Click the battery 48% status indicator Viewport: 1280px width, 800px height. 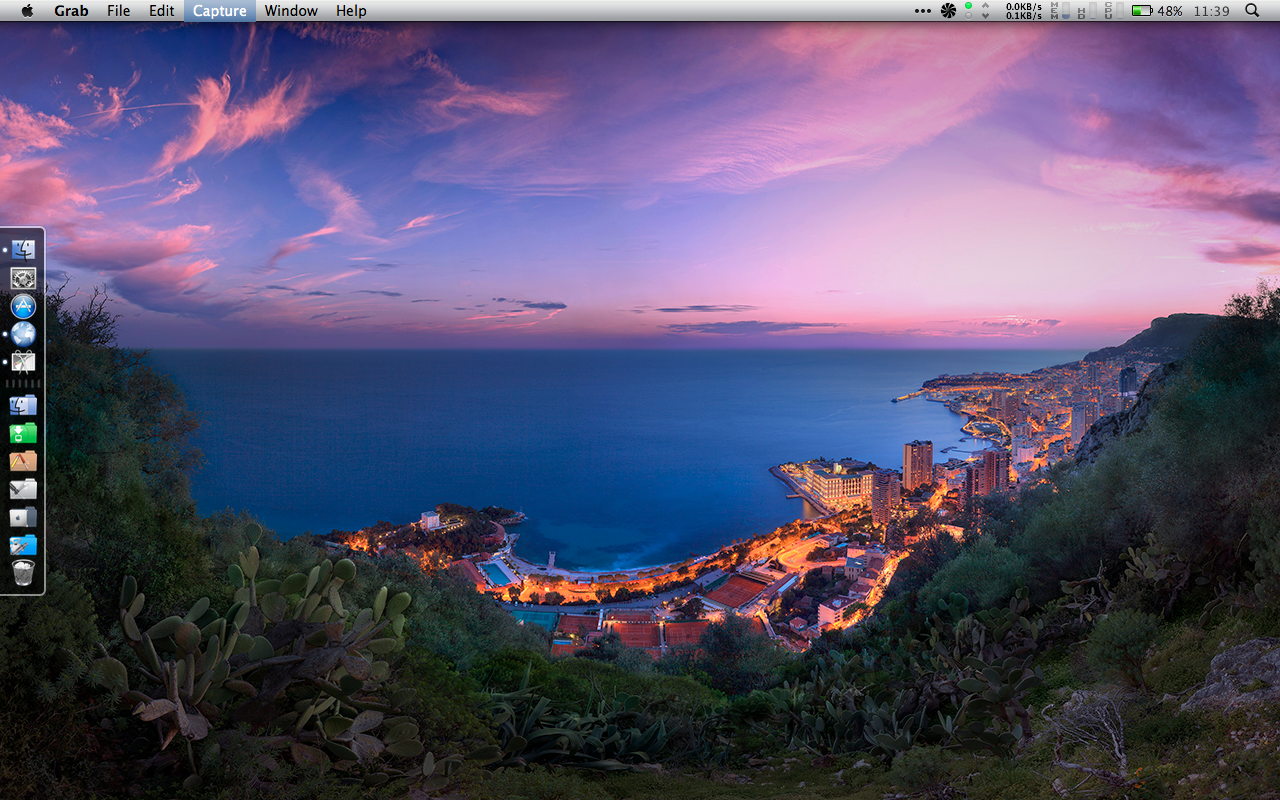[x=1157, y=11]
